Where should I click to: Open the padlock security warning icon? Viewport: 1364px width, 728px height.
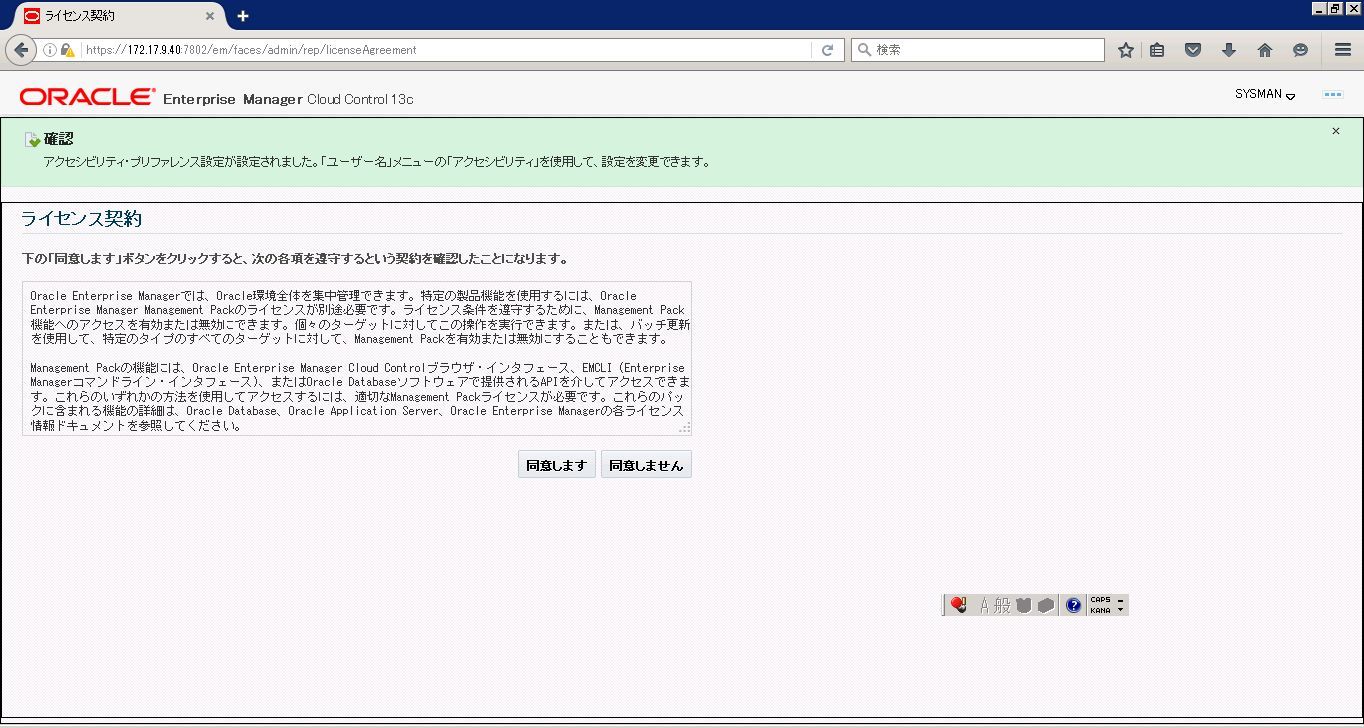tap(67, 50)
